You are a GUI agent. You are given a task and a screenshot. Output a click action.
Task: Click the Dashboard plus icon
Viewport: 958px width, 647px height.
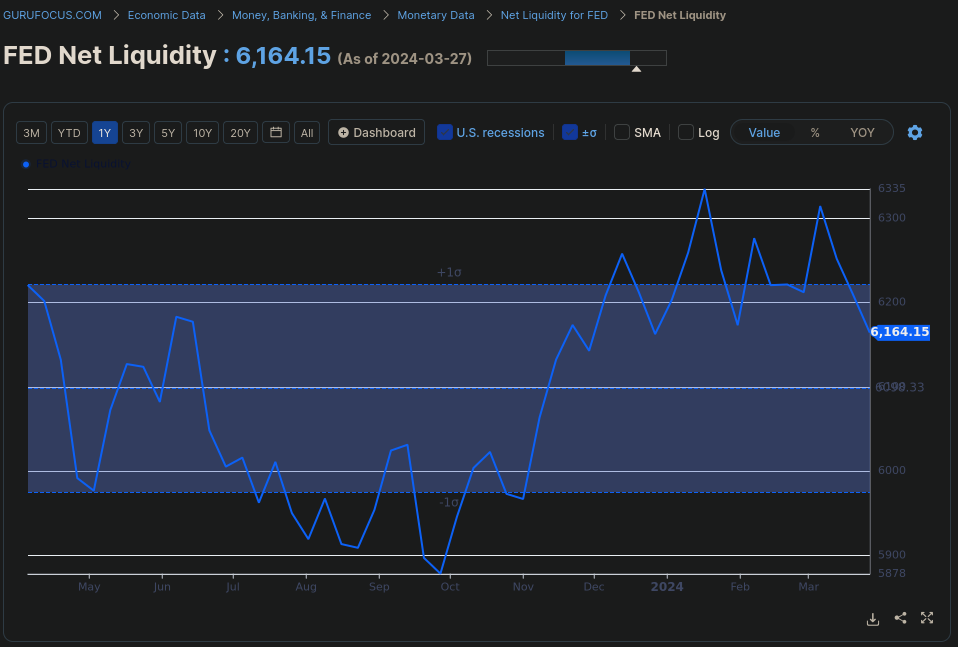pos(343,131)
